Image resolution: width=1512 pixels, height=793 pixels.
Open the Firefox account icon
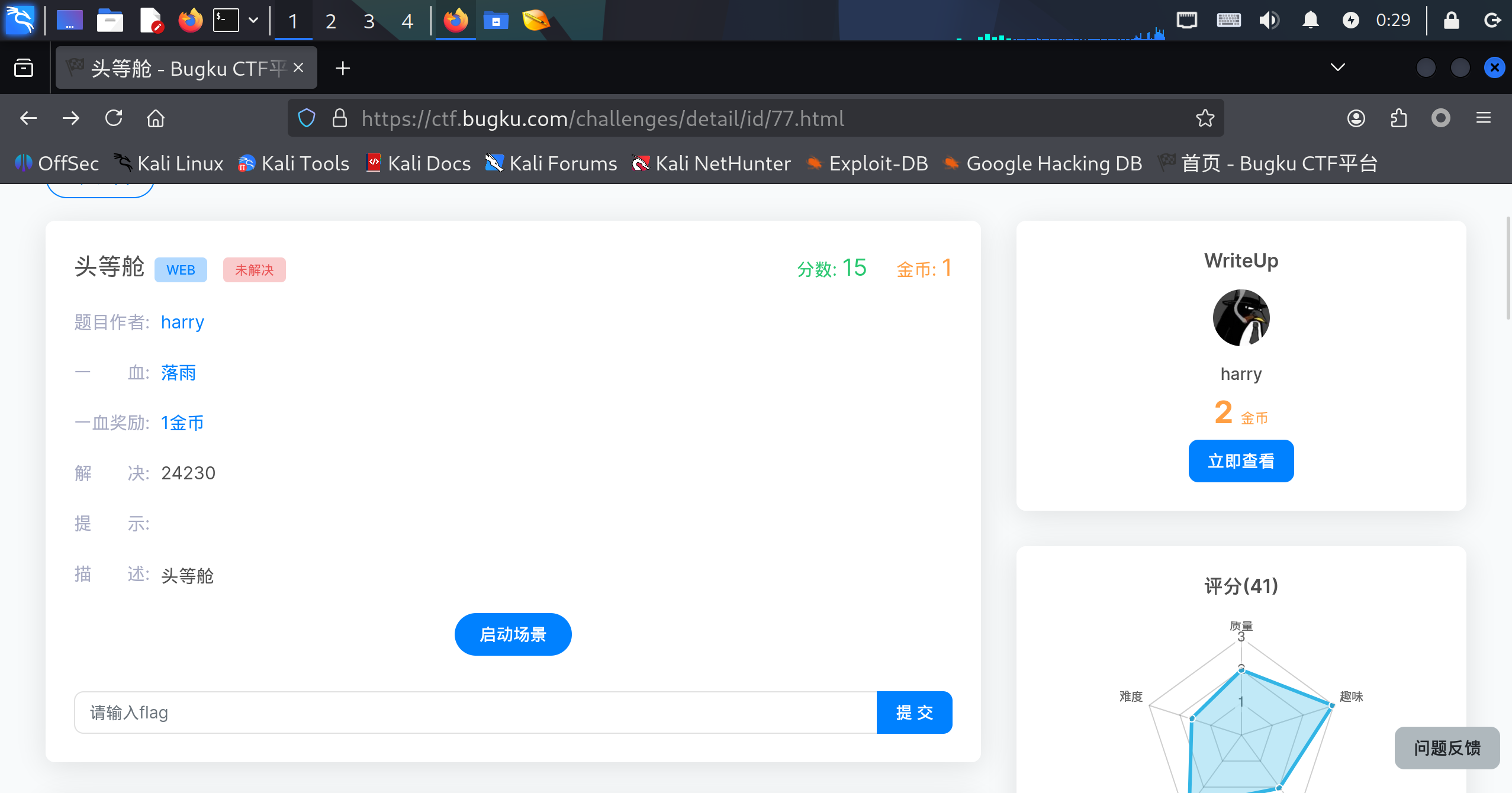pyautogui.click(x=1356, y=118)
